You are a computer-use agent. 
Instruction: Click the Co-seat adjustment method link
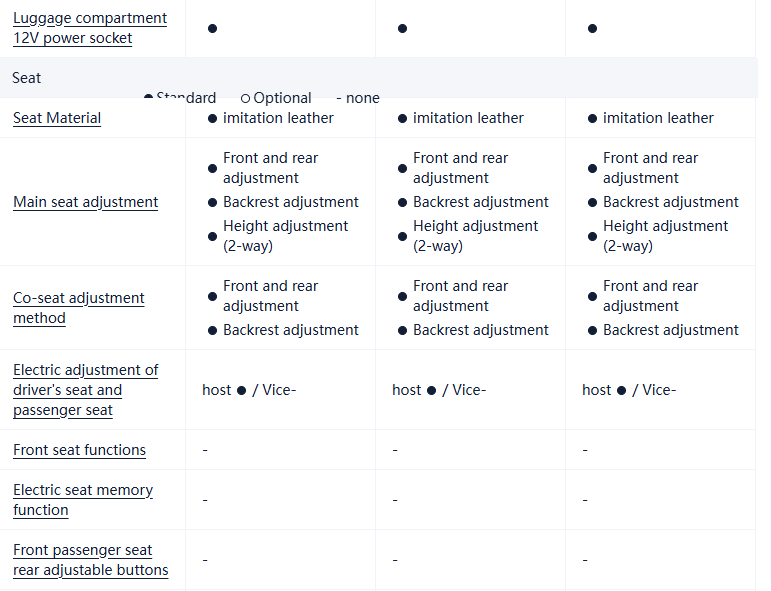click(x=79, y=308)
